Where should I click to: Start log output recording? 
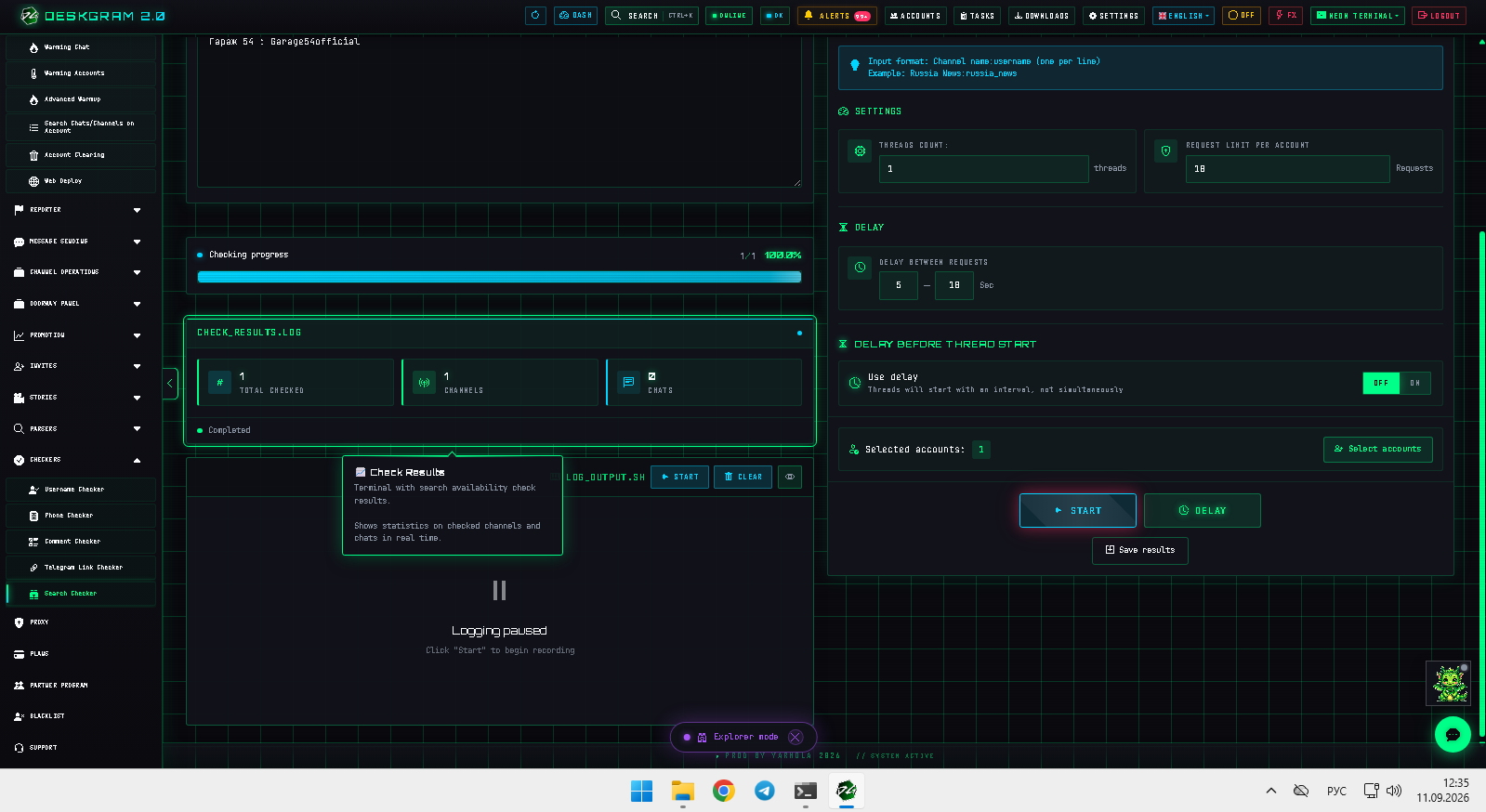(679, 478)
